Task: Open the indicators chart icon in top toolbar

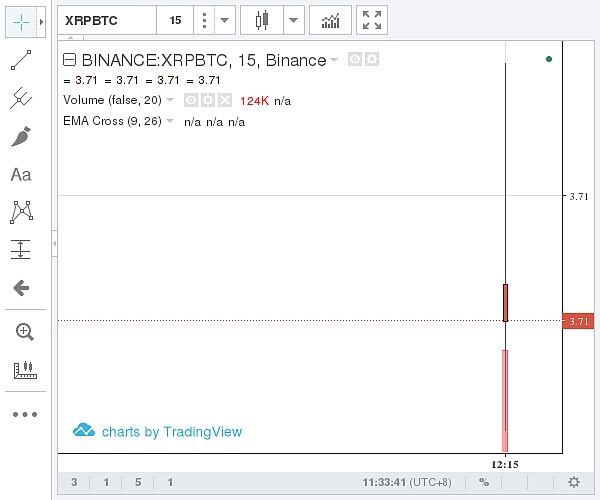Action: coord(330,20)
